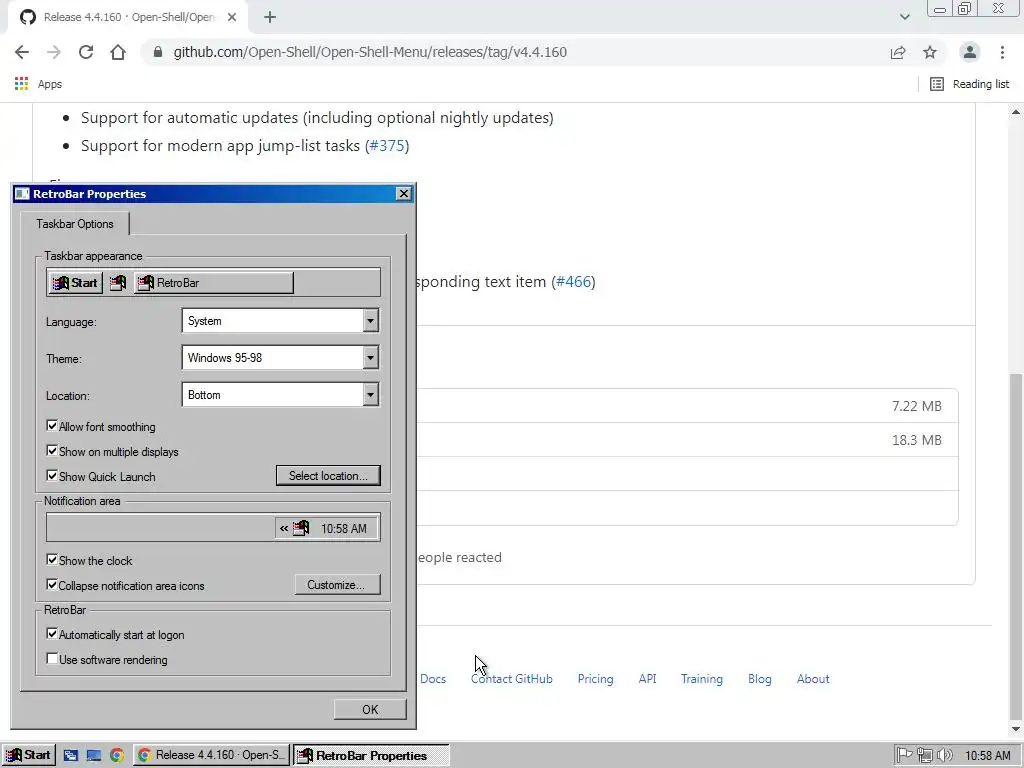Click the 7.22 MB asset size
Screen dimensions: 1024x768
917,406
